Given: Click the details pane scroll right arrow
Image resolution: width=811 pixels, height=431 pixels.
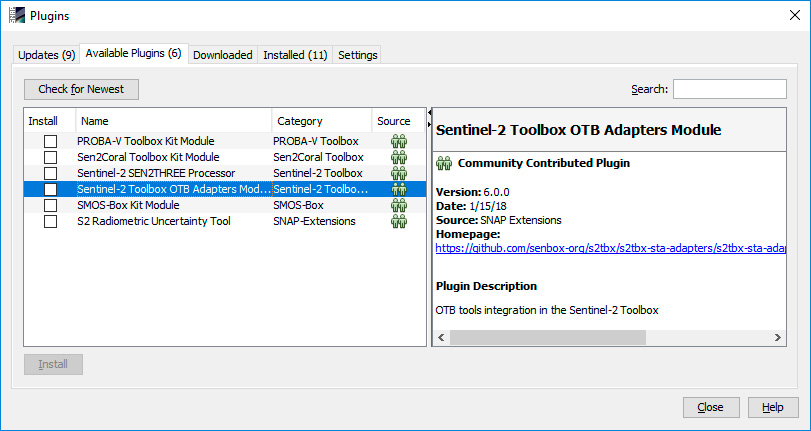Looking at the screenshot, I should point(777,337).
